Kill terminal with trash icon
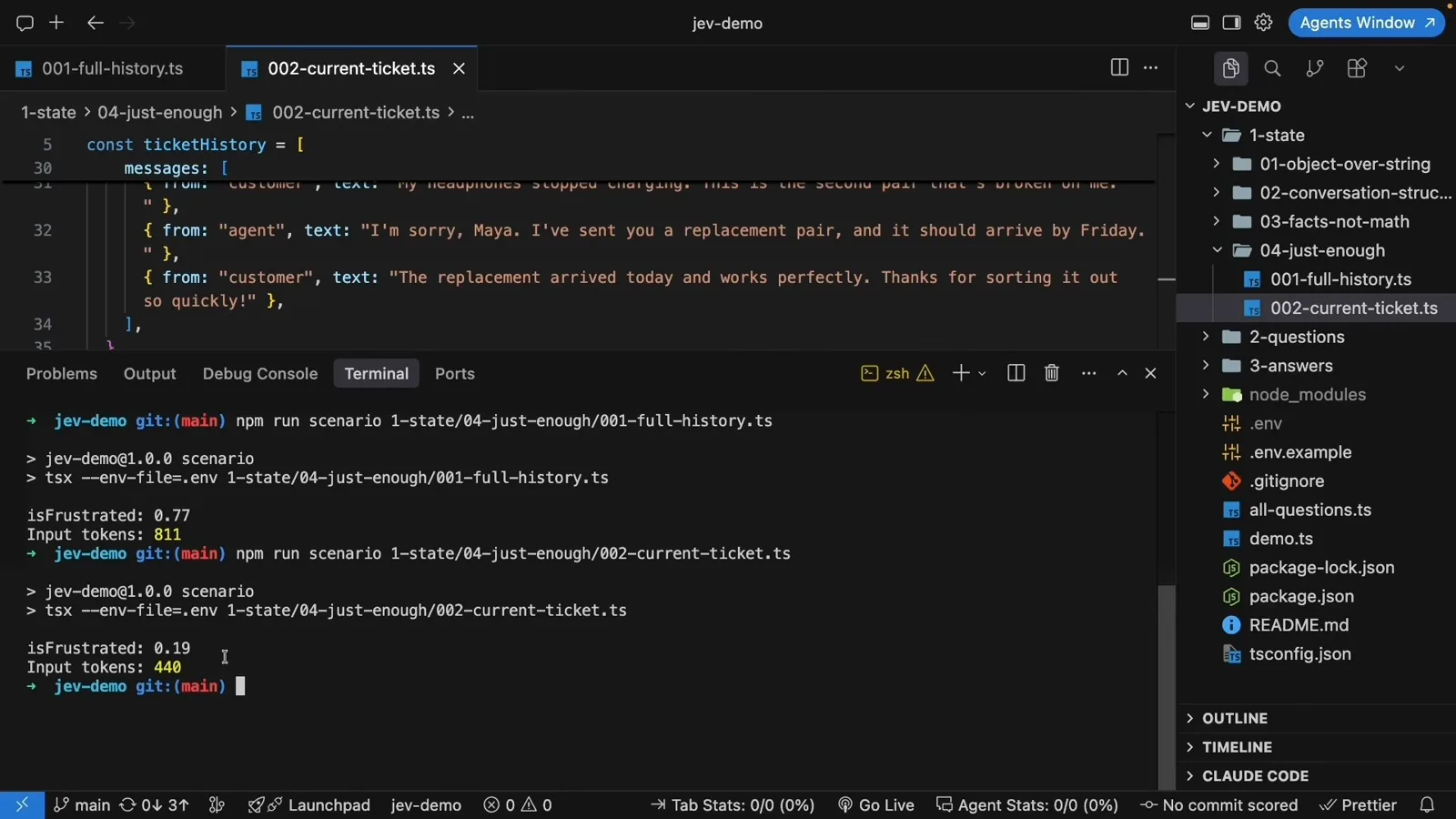 1052,373
